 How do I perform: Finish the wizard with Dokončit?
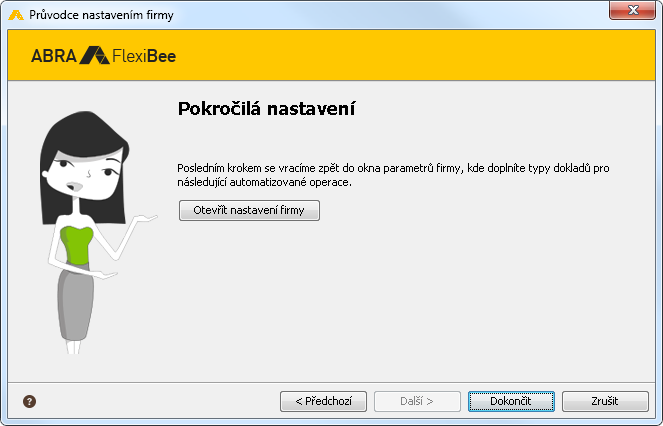click(511, 401)
